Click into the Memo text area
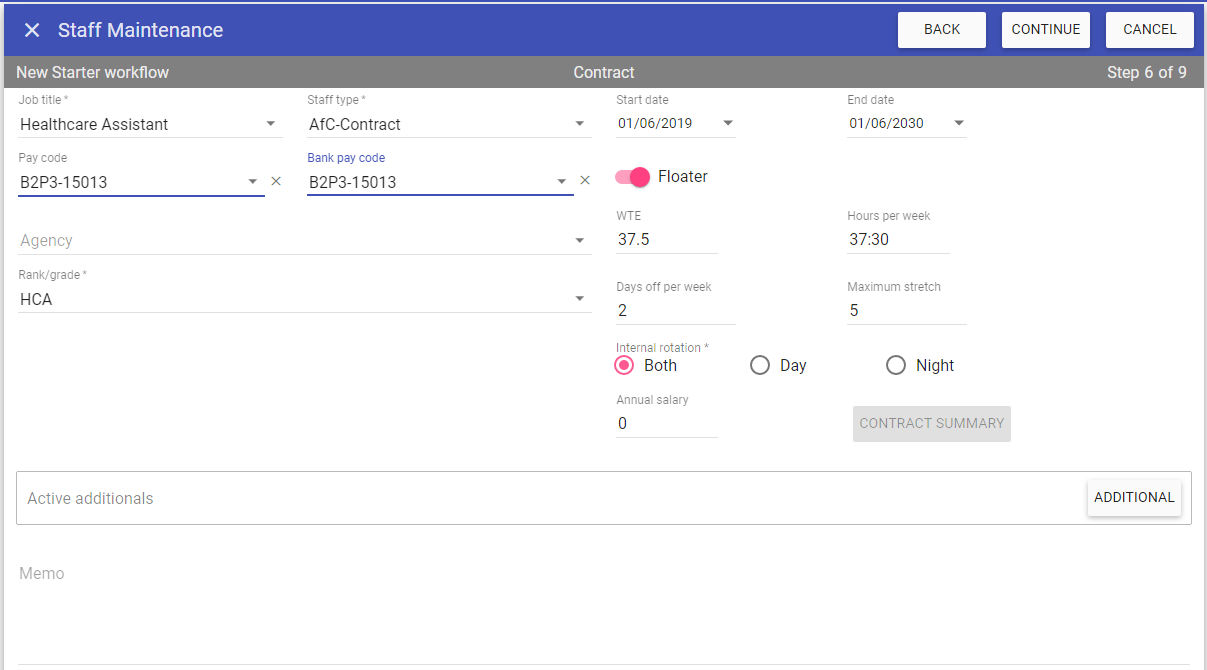Image resolution: width=1207 pixels, height=670 pixels. pos(600,610)
